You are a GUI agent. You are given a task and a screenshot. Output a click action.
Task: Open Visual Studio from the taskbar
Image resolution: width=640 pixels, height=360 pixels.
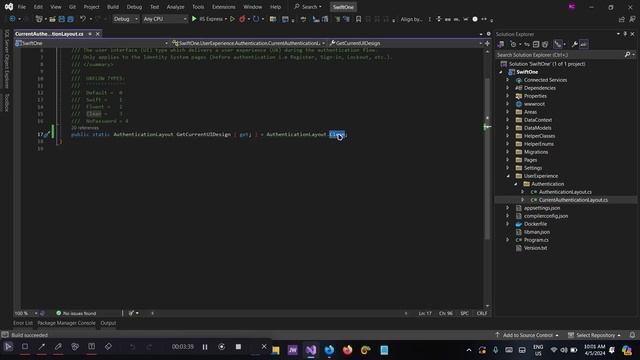pyautogui.click(x=311, y=350)
